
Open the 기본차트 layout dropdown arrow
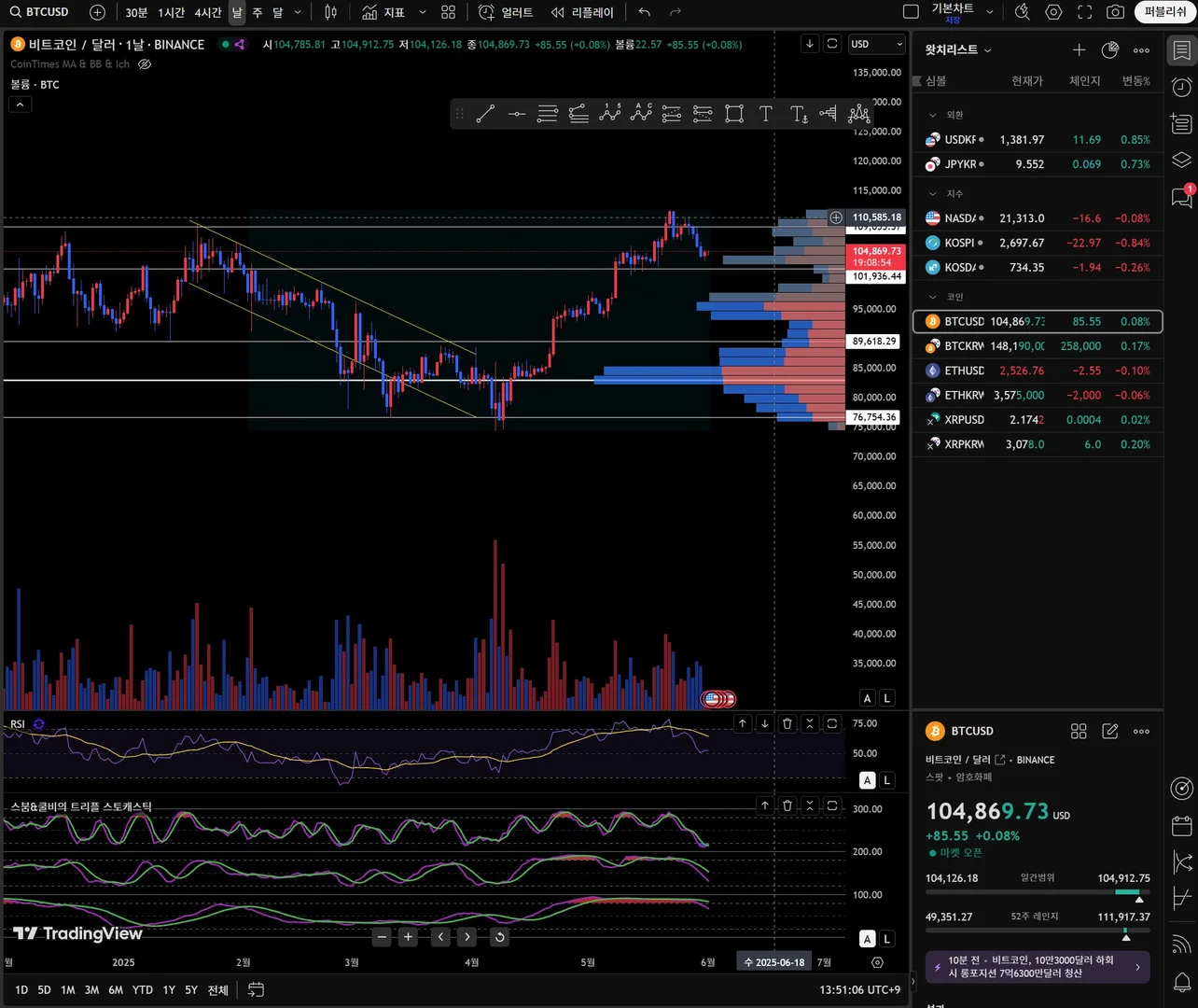coord(990,12)
